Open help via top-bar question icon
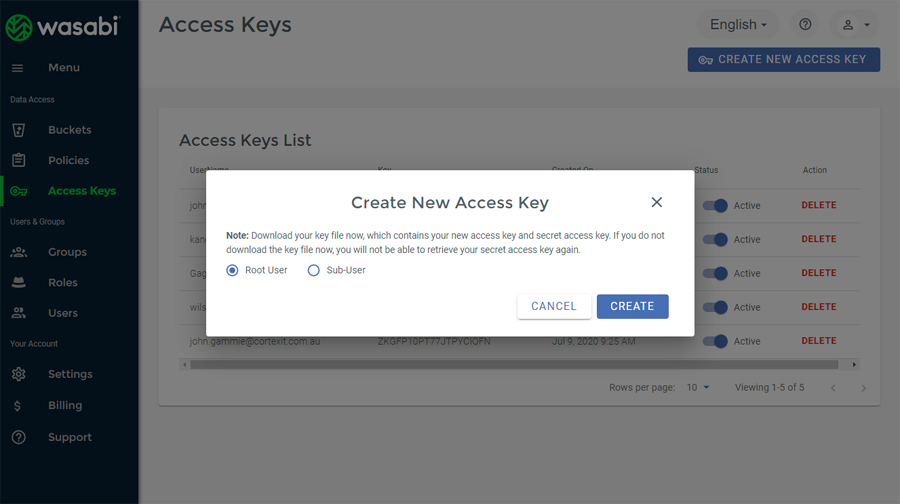 pos(805,25)
